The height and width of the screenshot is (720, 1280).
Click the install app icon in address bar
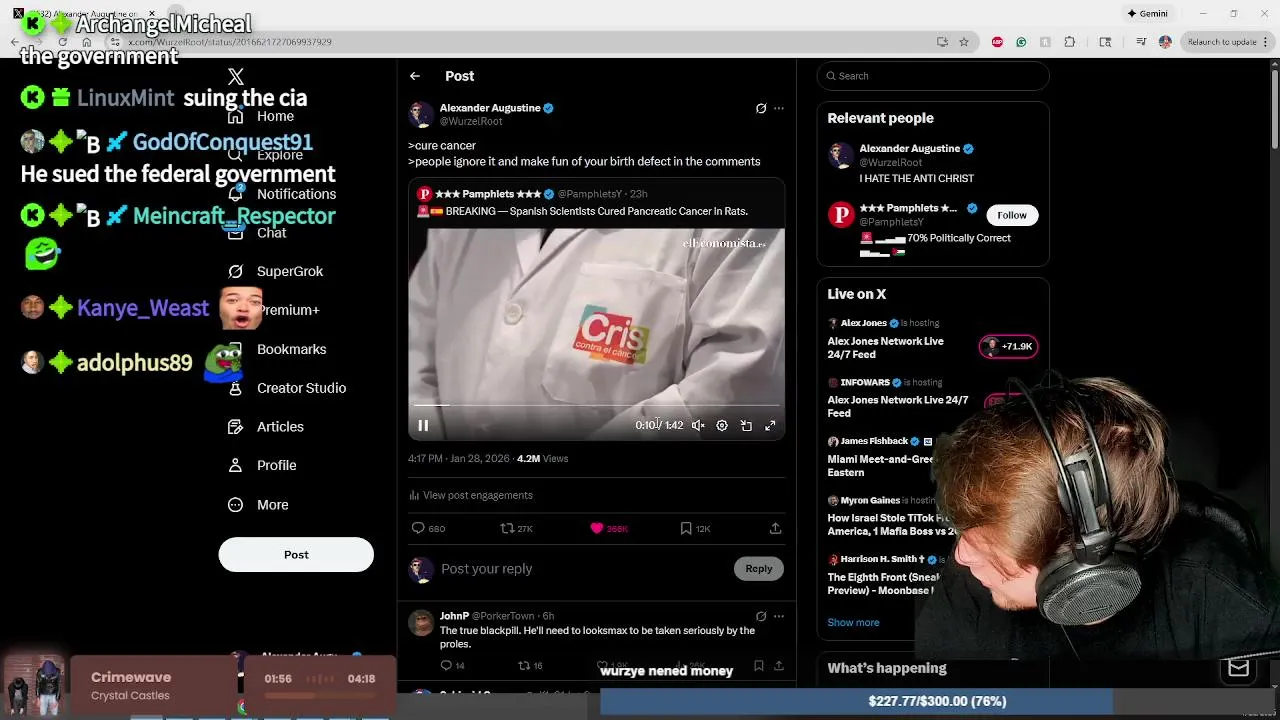point(942,42)
